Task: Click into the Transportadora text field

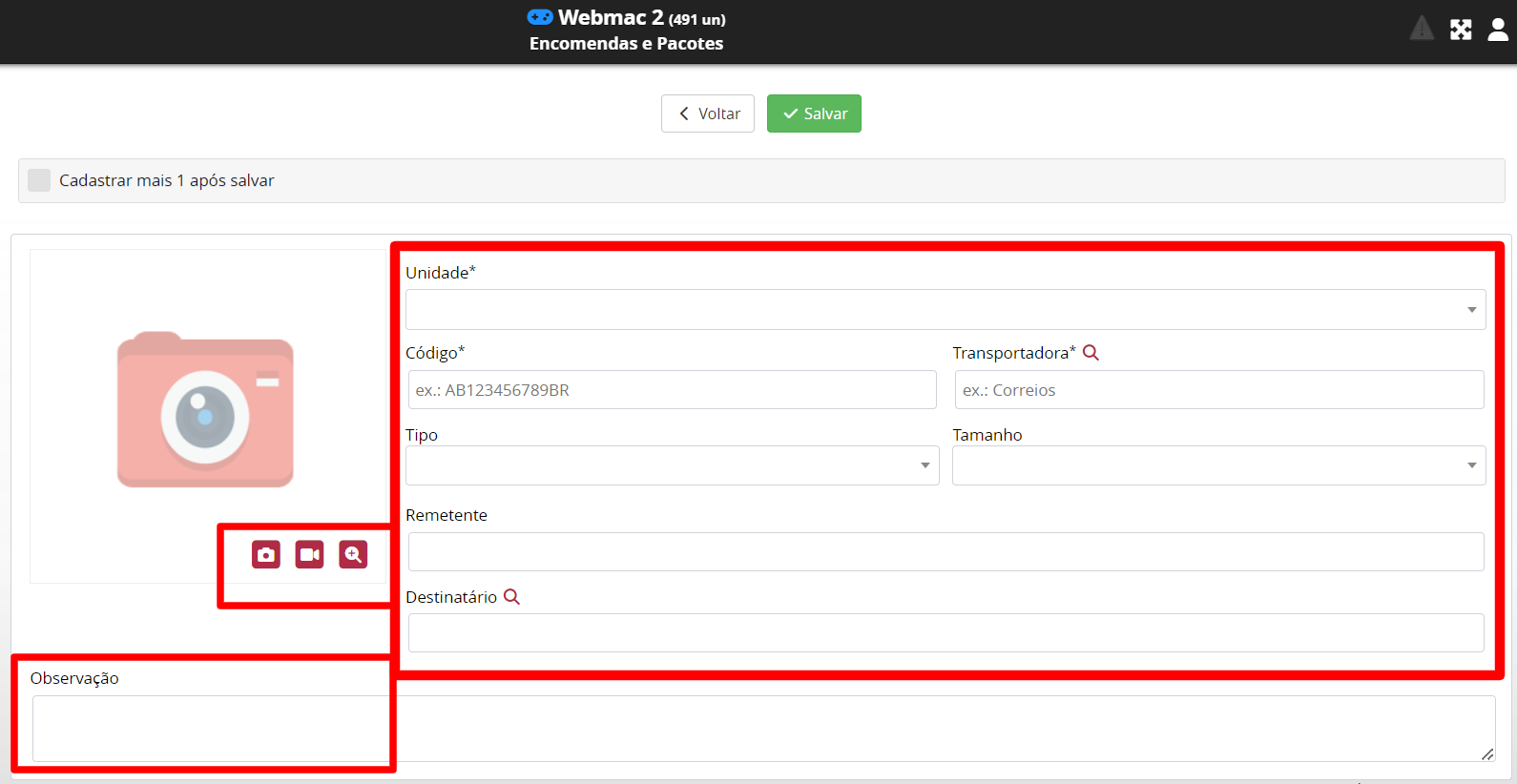Action: [1218, 390]
